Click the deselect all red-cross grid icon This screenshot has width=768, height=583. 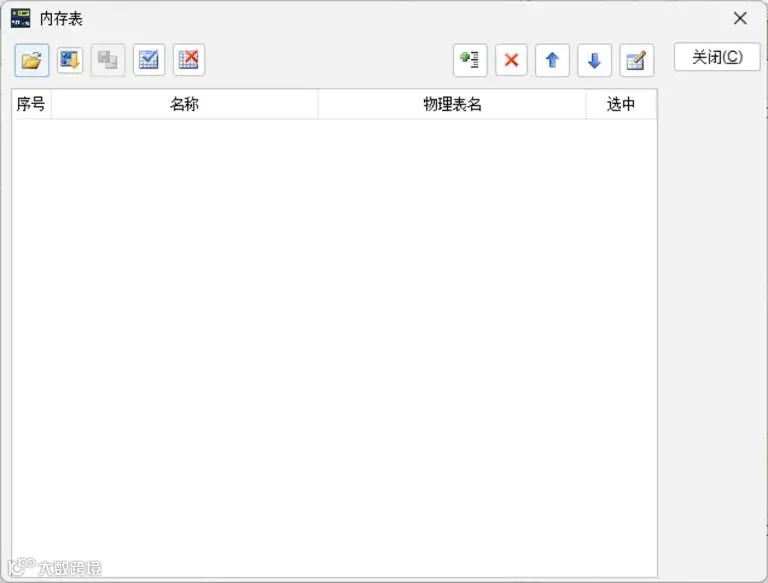[189, 60]
